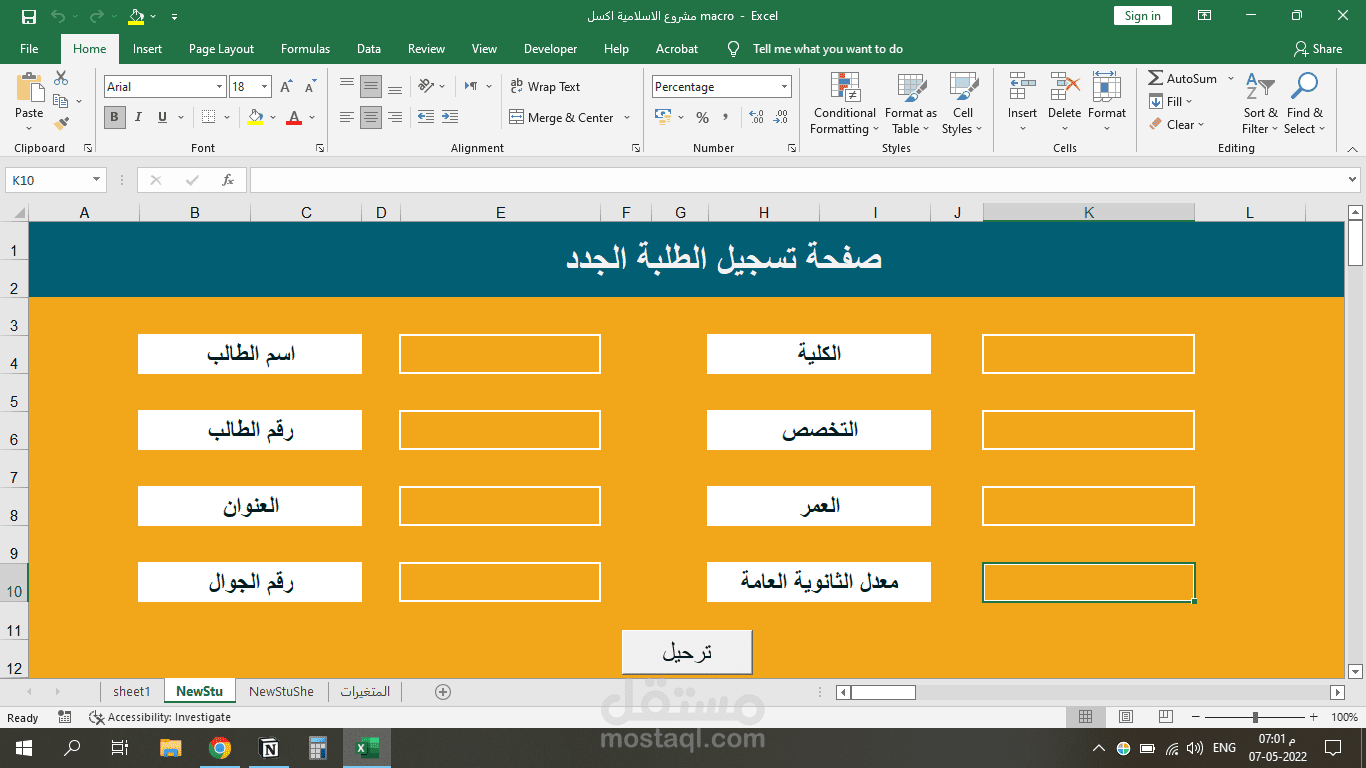Click the Cut scissors icon
Screen dimensions: 1366x768
pyautogui.click(x=61, y=78)
